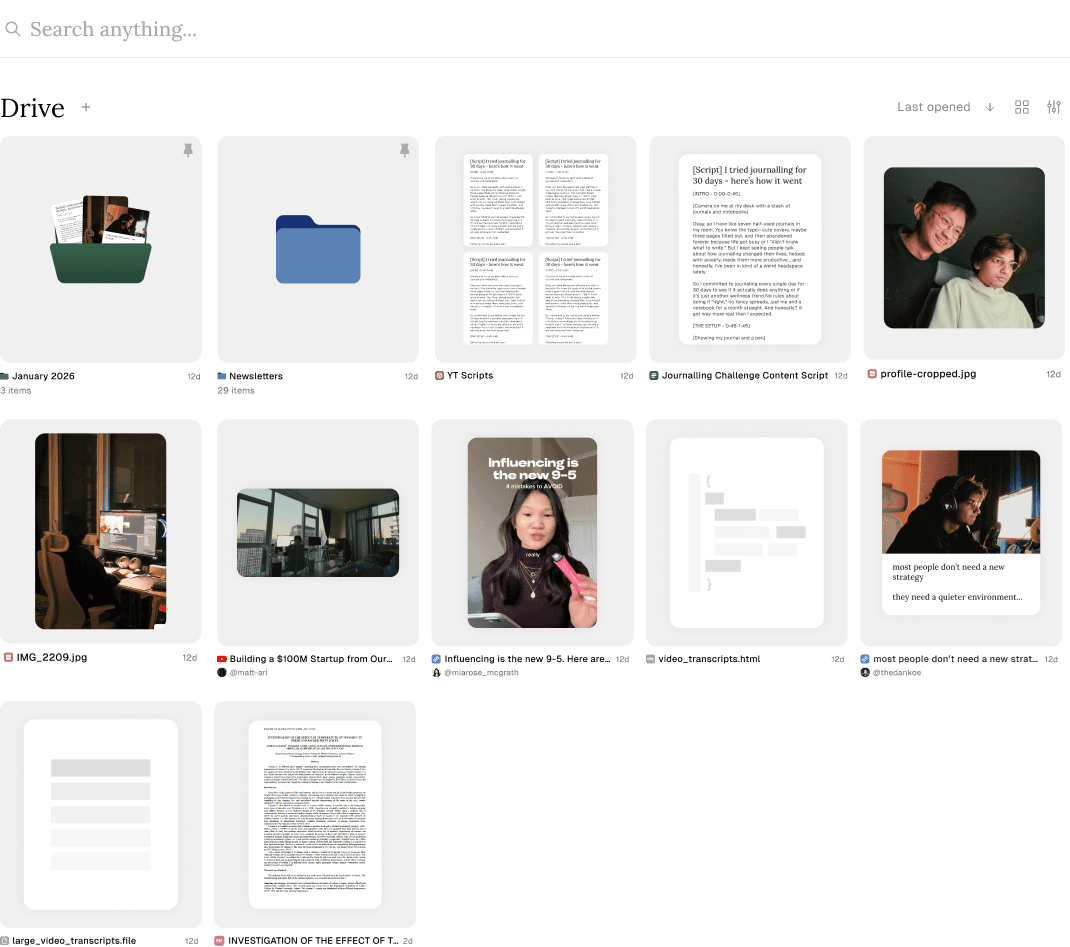
Task: Focus the Search anything field
Action: pyautogui.click(x=535, y=29)
